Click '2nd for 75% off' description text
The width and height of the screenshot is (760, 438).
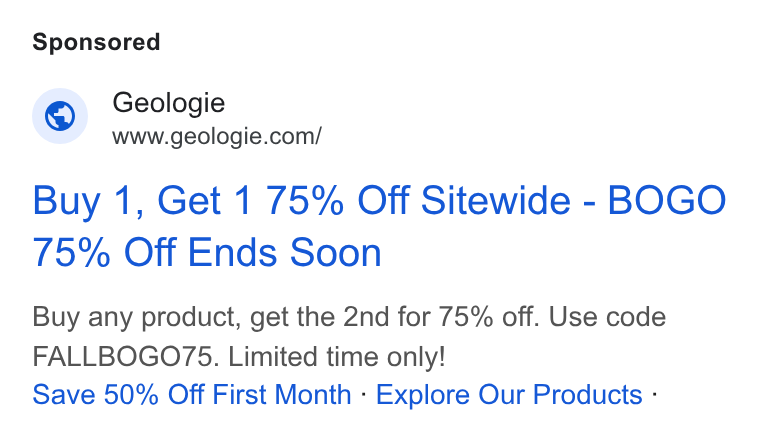point(441,317)
